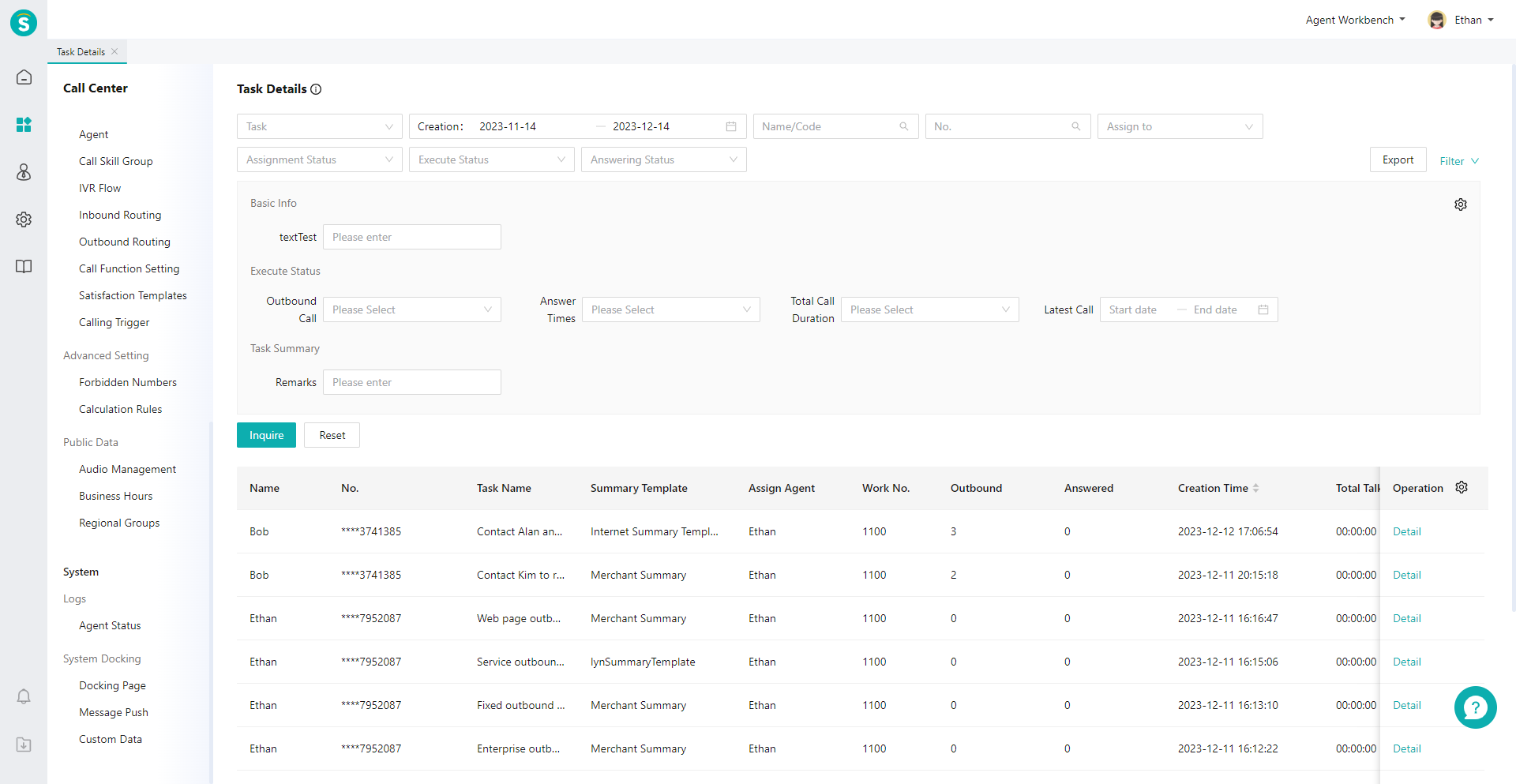The height and width of the screenshot is (784, 1516).
Task: Open Agent in Call Center menu
Action: click(x=93, y=134)
